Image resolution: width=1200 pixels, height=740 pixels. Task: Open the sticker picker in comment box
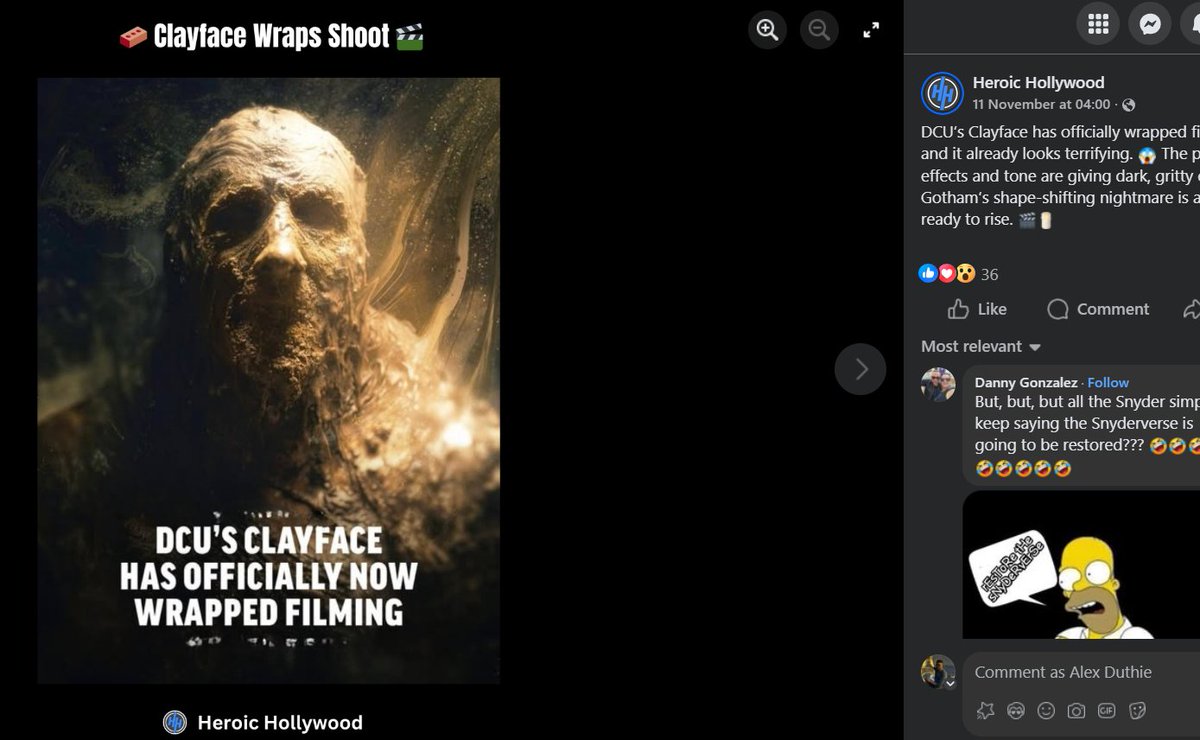1136,711
